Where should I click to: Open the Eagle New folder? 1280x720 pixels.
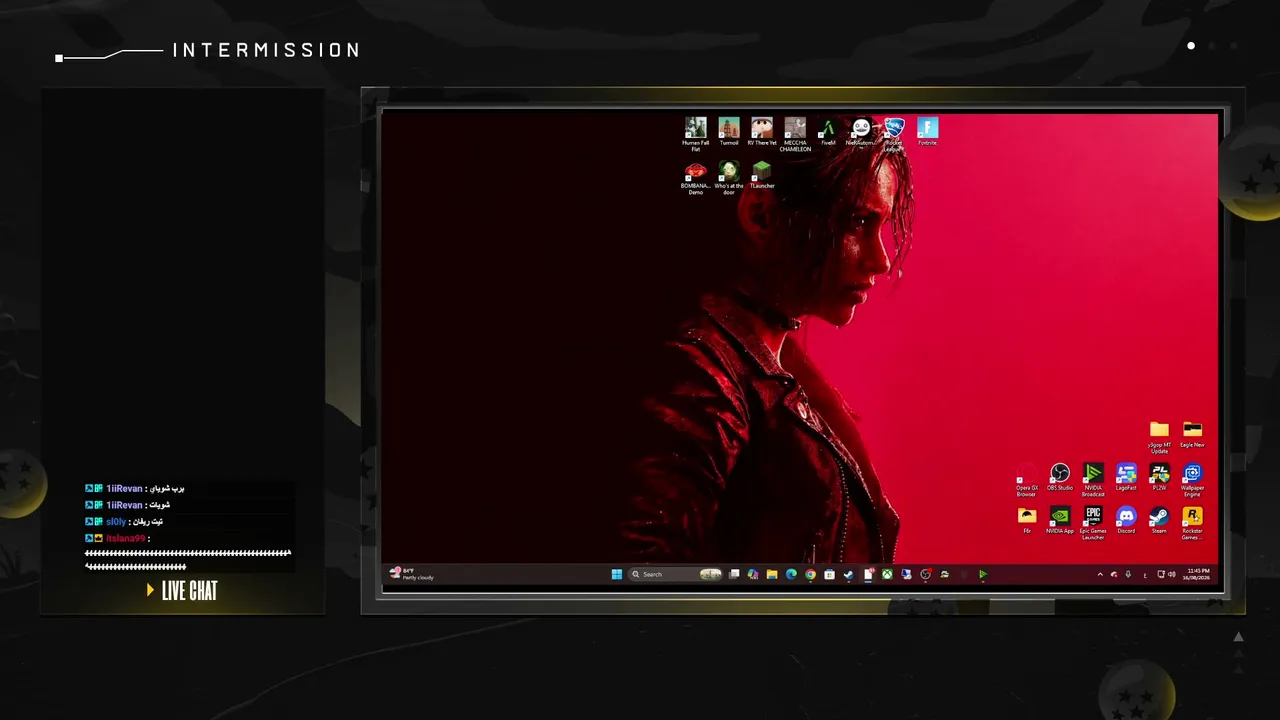pyautogui.click(x=1192, y=434)
